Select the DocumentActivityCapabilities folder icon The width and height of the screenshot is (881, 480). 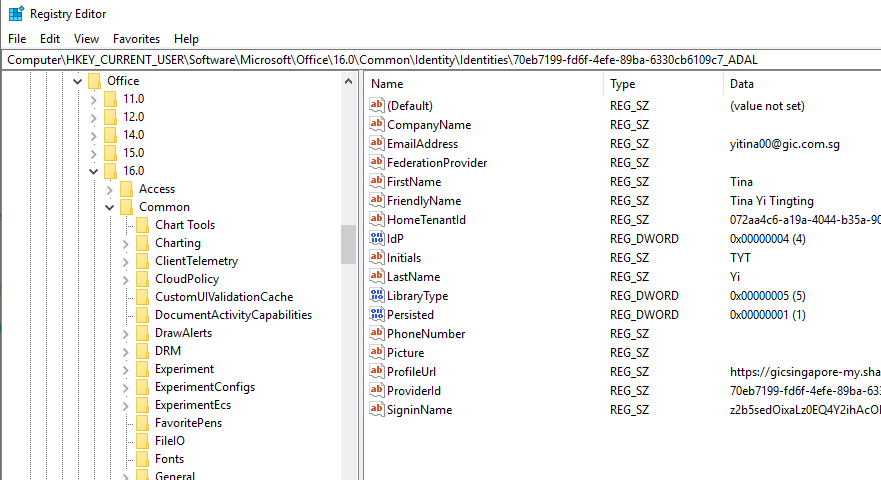tap(143, 315)
